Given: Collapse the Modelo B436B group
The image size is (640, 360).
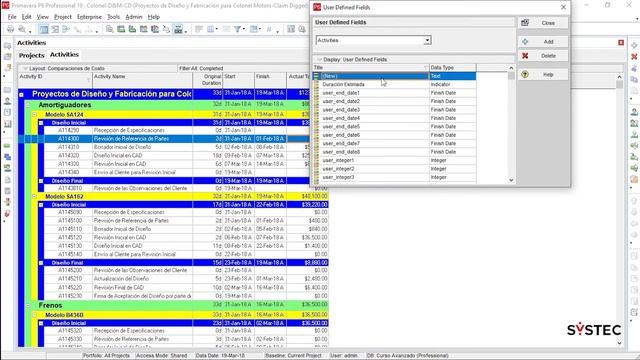Looking at the screenshot, I should [35, 315].
